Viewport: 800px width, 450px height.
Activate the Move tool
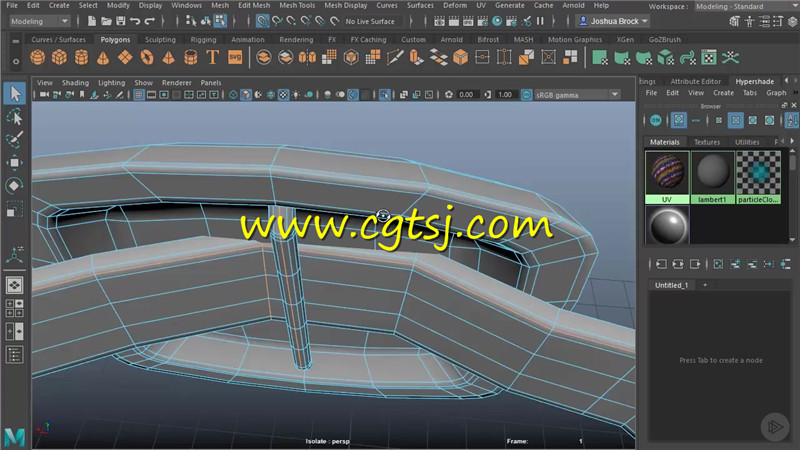tap(15, 163)
